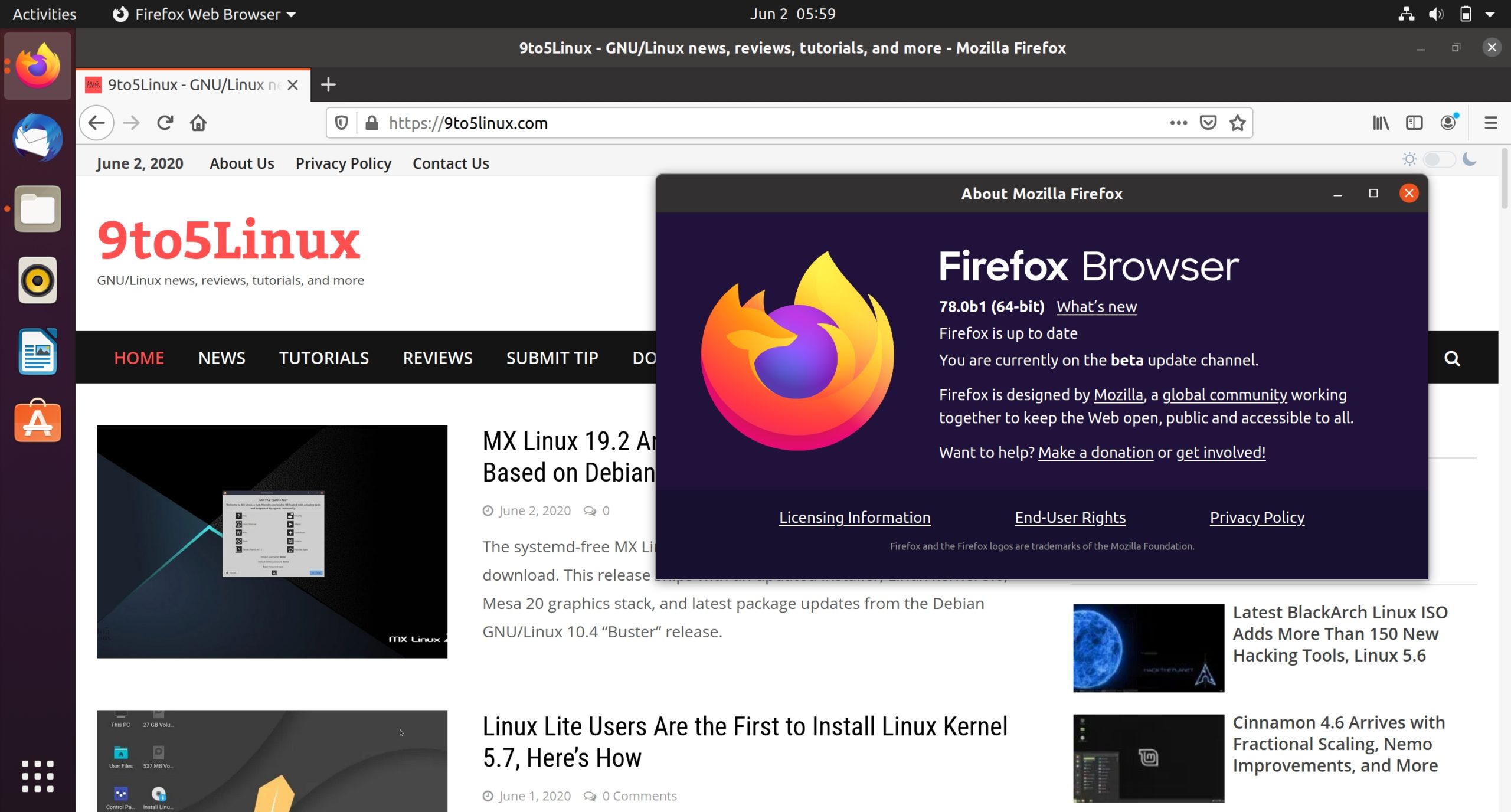This screenshot has height=812, width=1511.
Task: Open the HOME menu item
Action: (139, 358)
